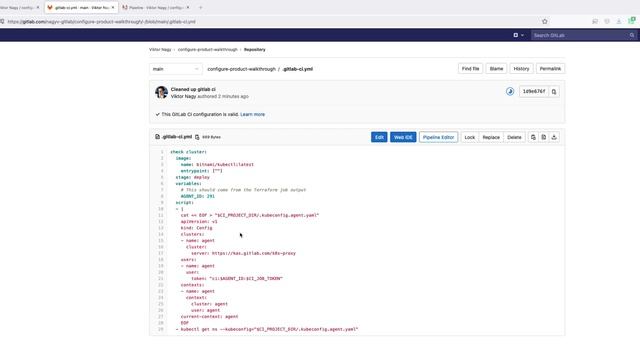640x360 pixels.
Task: Close the Pipeline browser tab
Action: click(188, 7)
